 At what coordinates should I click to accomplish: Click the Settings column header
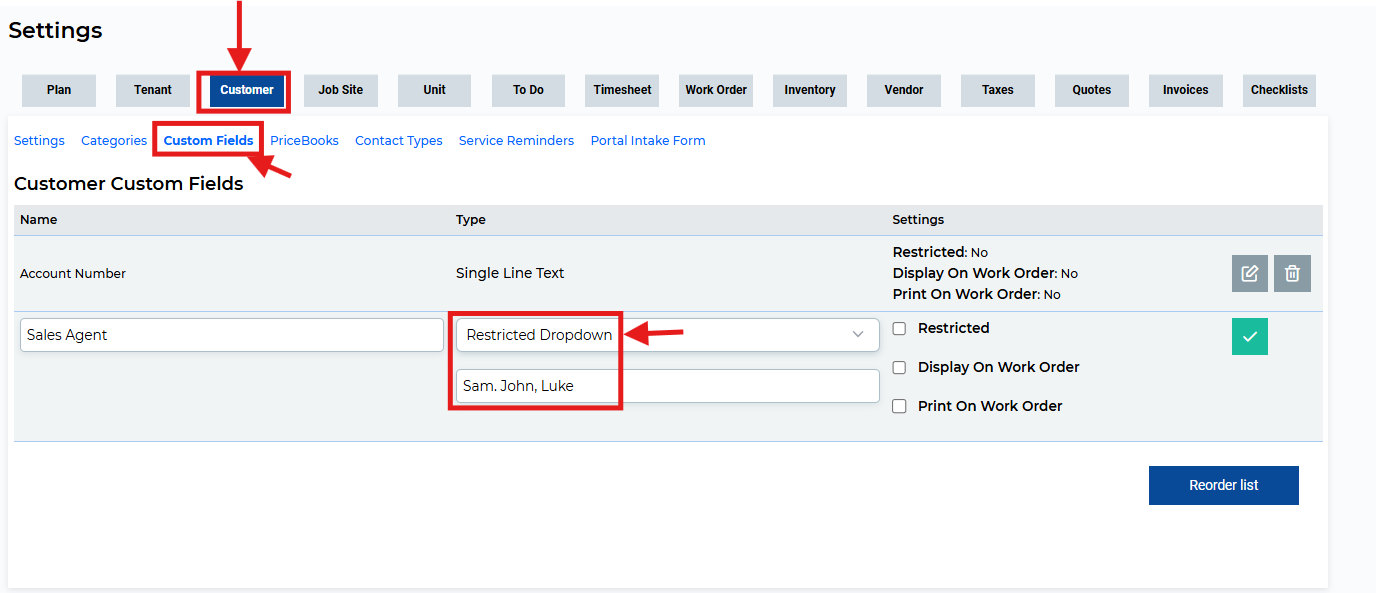point(918,220)
